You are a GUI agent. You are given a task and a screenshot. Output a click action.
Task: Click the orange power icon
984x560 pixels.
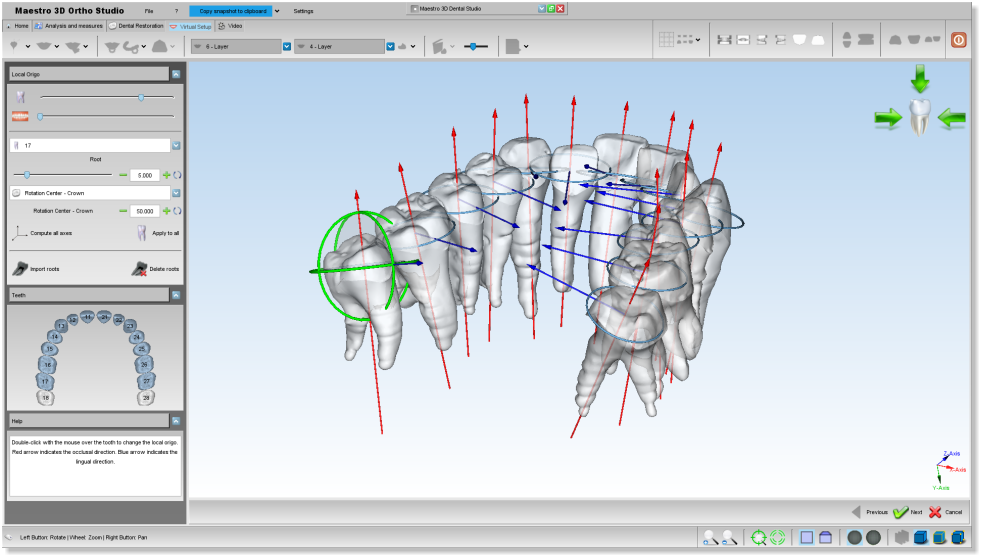tap(958, 40)
